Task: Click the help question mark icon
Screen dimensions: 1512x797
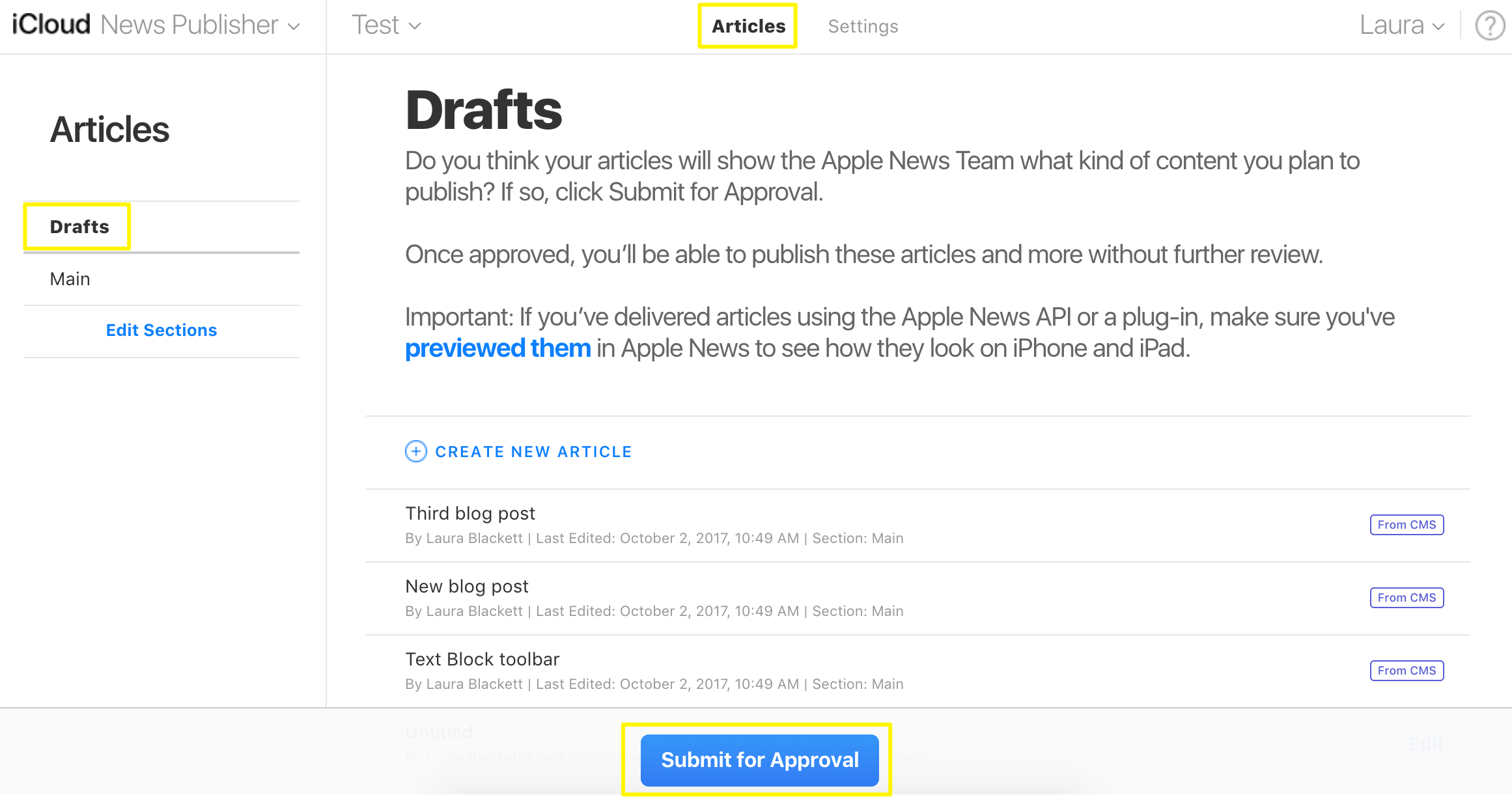Action: click(1490, 26)
